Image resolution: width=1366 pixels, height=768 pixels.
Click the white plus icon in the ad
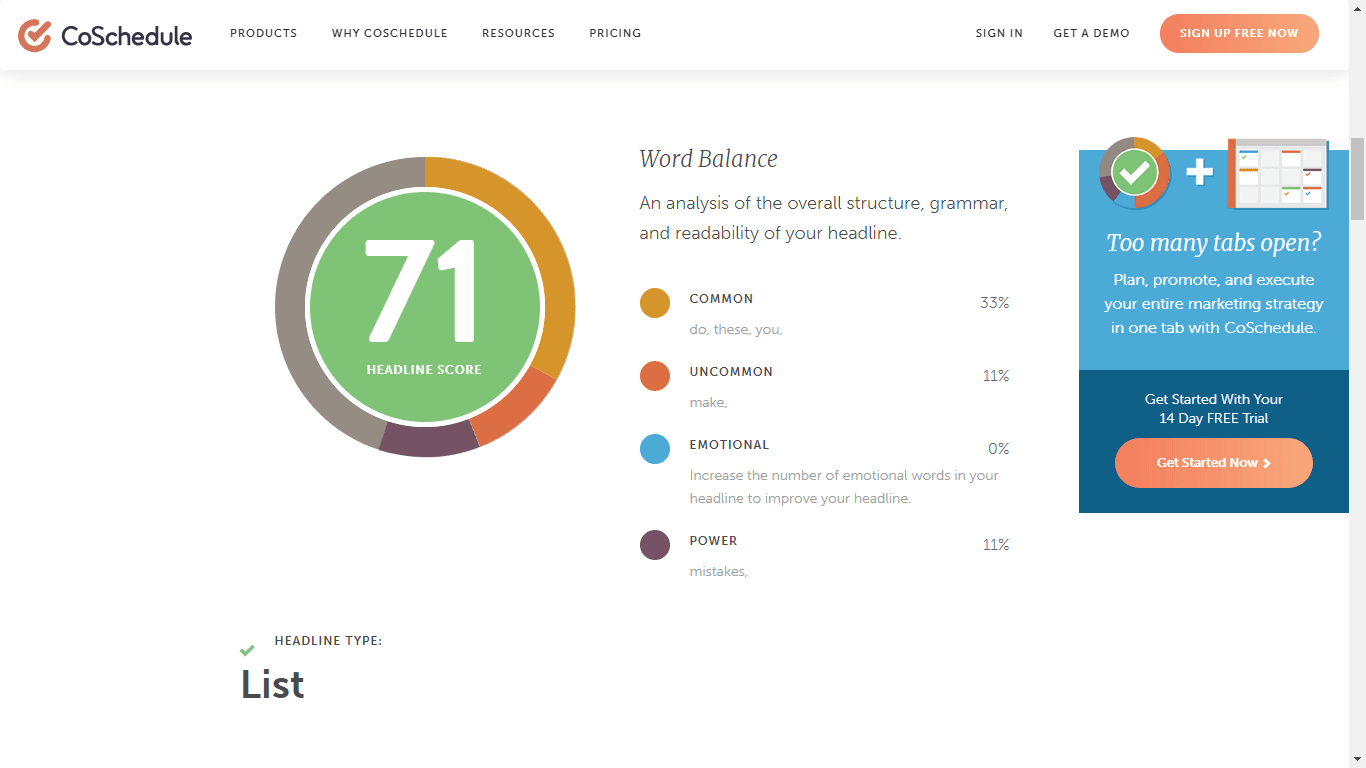(x=1199, y=173)
